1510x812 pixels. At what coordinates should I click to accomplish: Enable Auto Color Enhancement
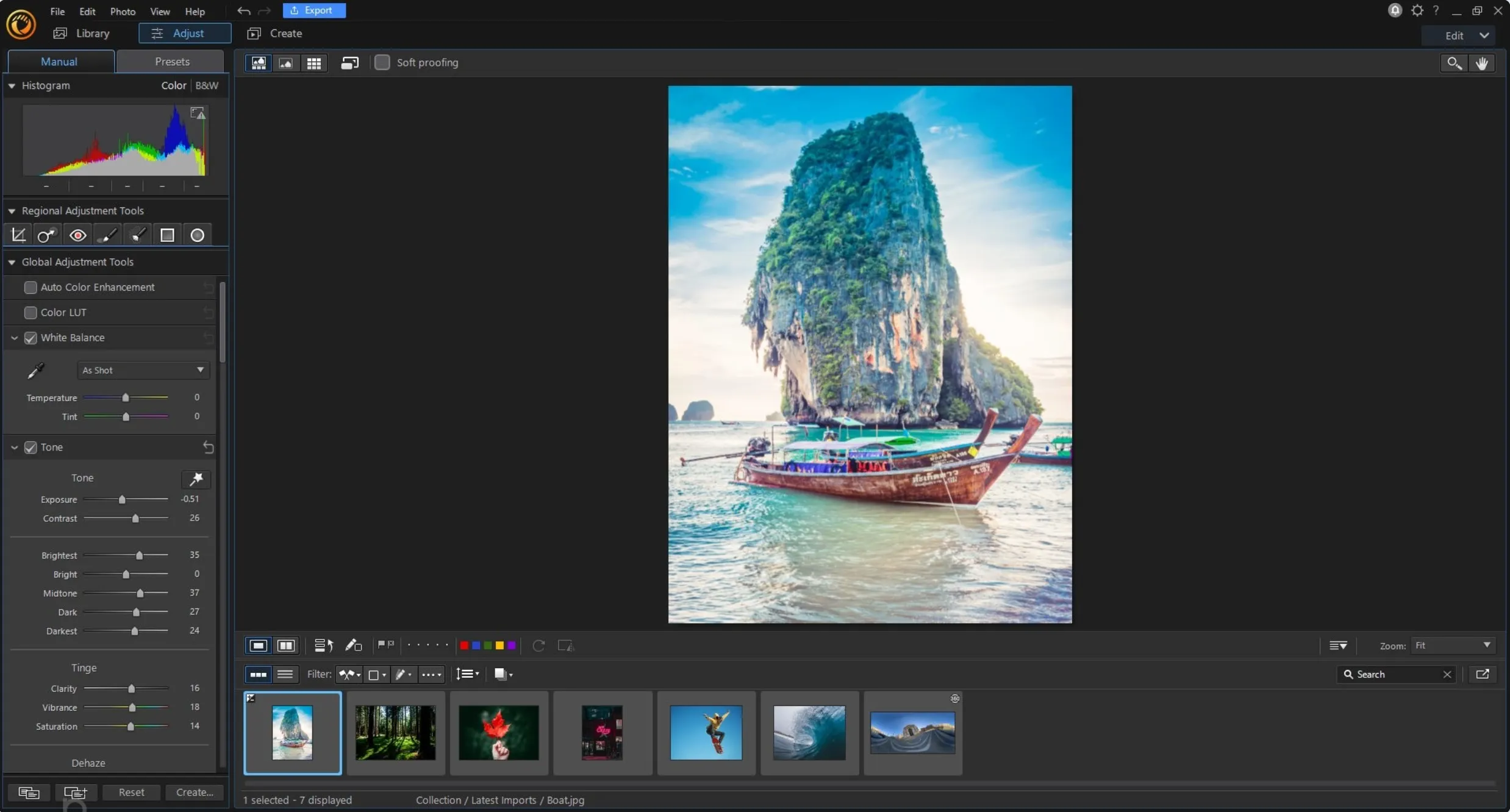pyautogui.click(x=30, y=287)
